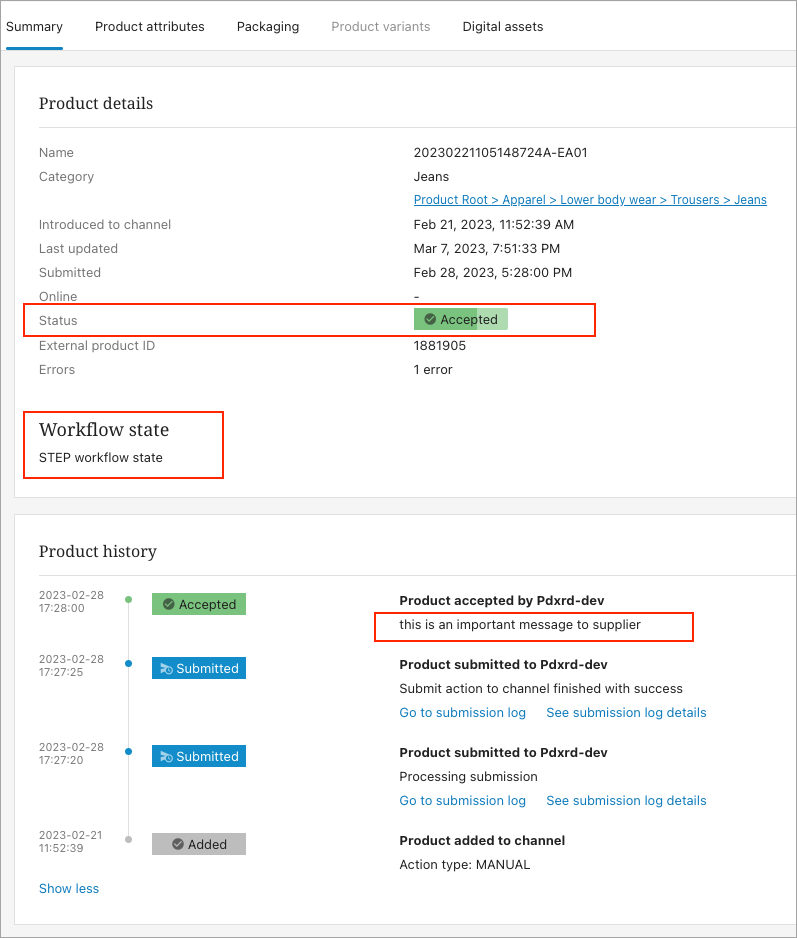This screenshot has height=938, width=797.
Task: See submission log details for Processing submission
Action: [x=626, y=800]
